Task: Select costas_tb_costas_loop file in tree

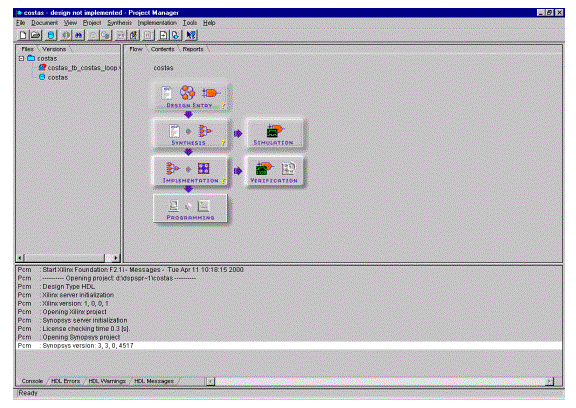Action: [x=82, y=68]
